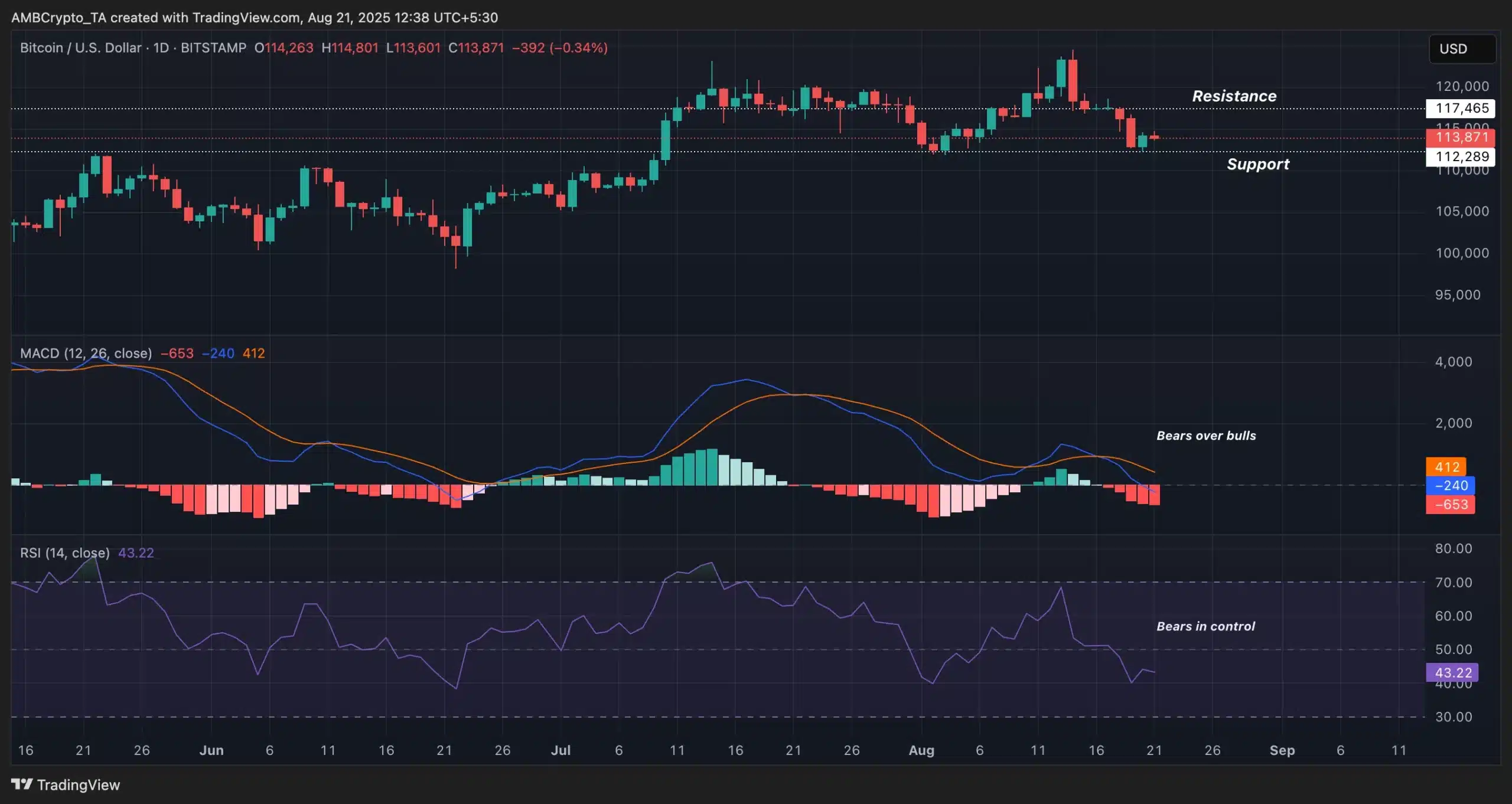Select the purple 43.22 RSI value tag
1512x804 pixels.
[1452, 672]
